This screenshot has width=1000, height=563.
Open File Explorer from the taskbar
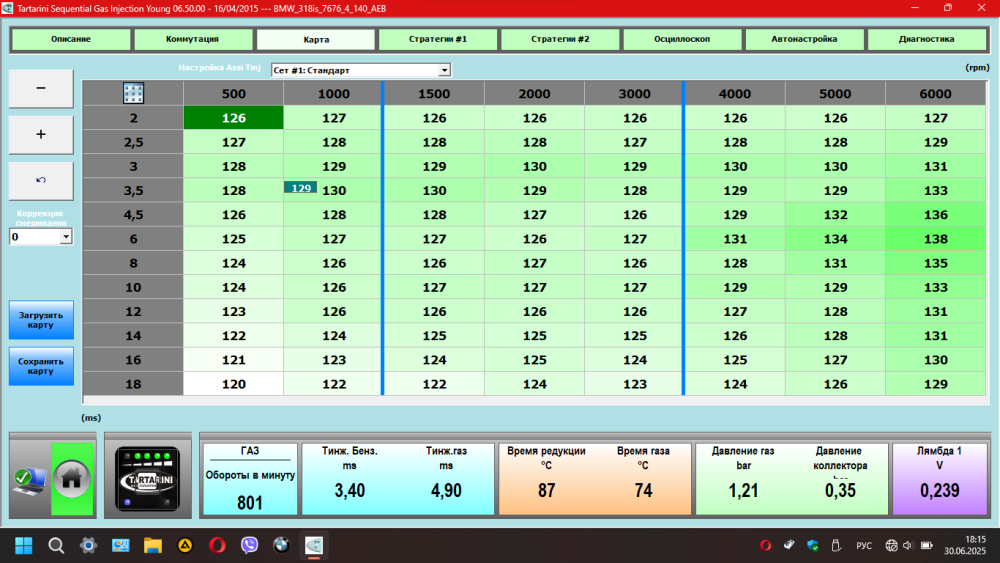[152, 545]
